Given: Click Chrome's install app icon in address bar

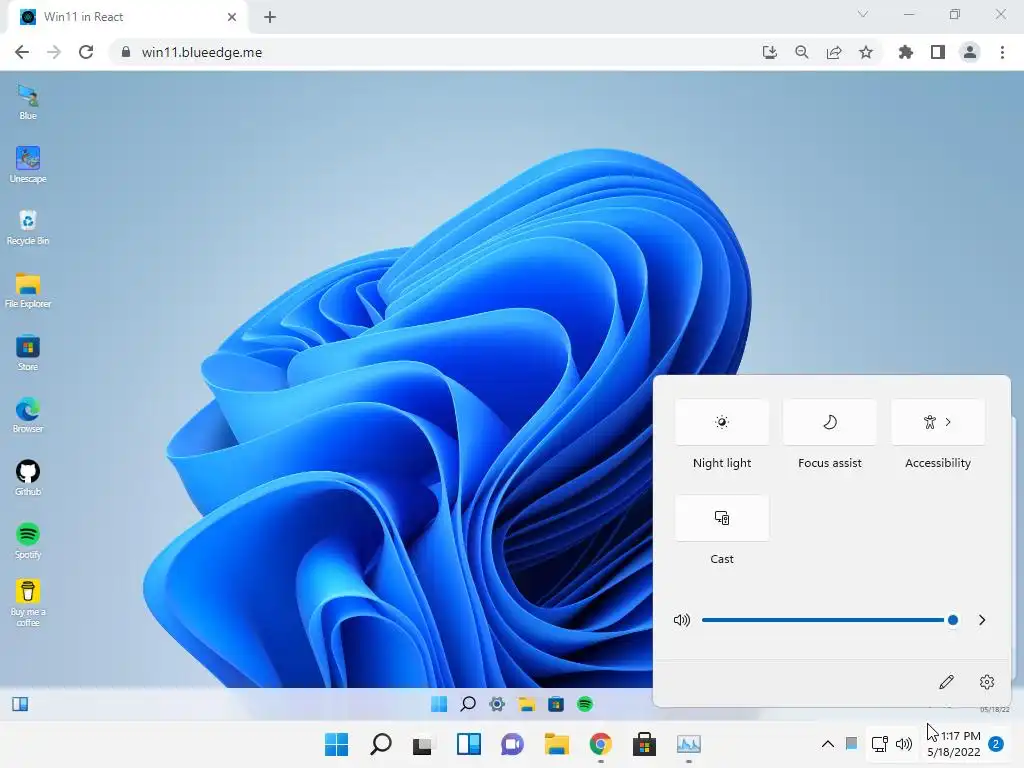Looking at the screenshot, I should point(770,52).
